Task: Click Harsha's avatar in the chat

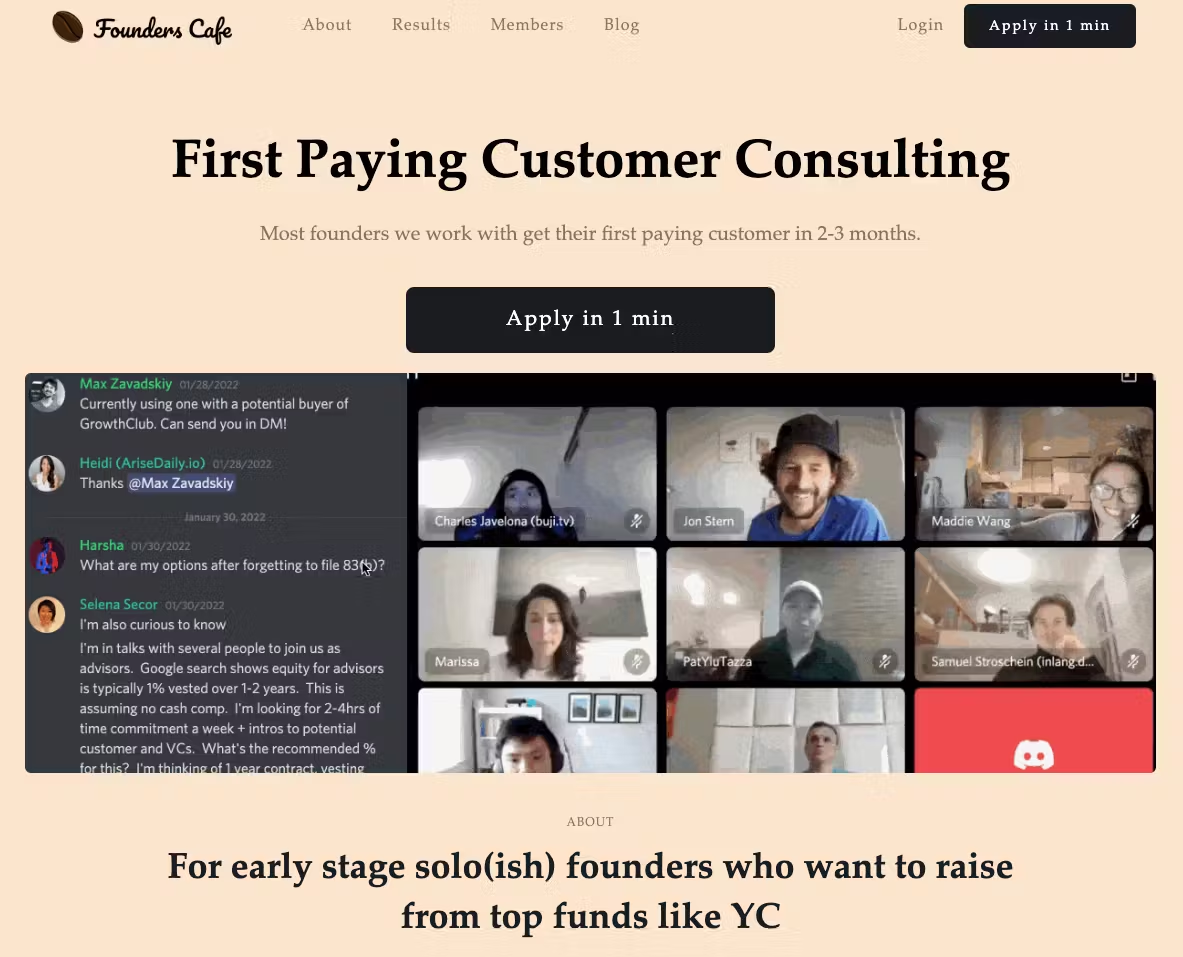Action: (47, 555)
